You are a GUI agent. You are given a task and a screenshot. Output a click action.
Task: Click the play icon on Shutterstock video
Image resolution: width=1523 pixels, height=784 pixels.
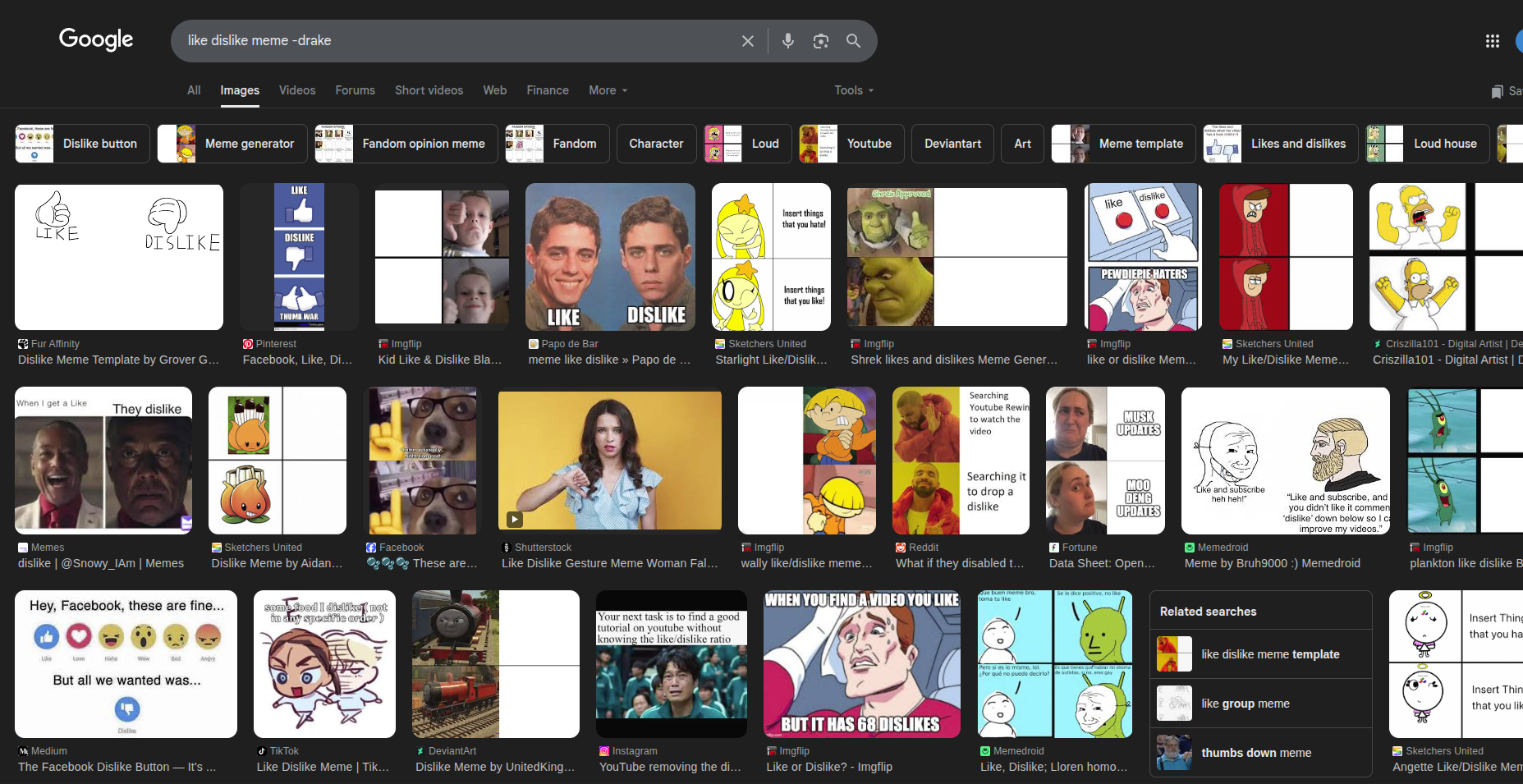(x=514, y=519)
